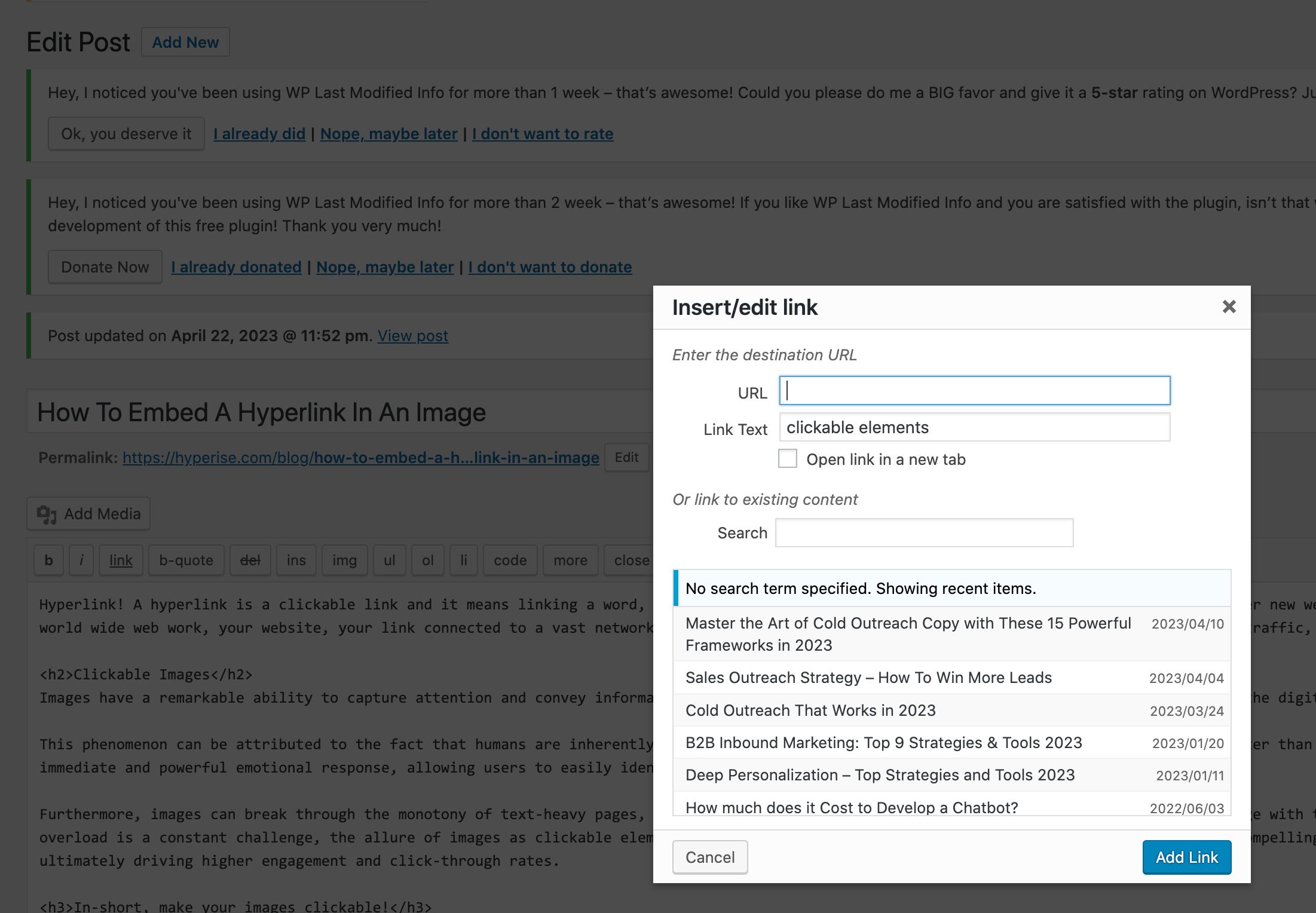Click the Add Media icon
The image size is (1316, 913).
click(47, 513)
